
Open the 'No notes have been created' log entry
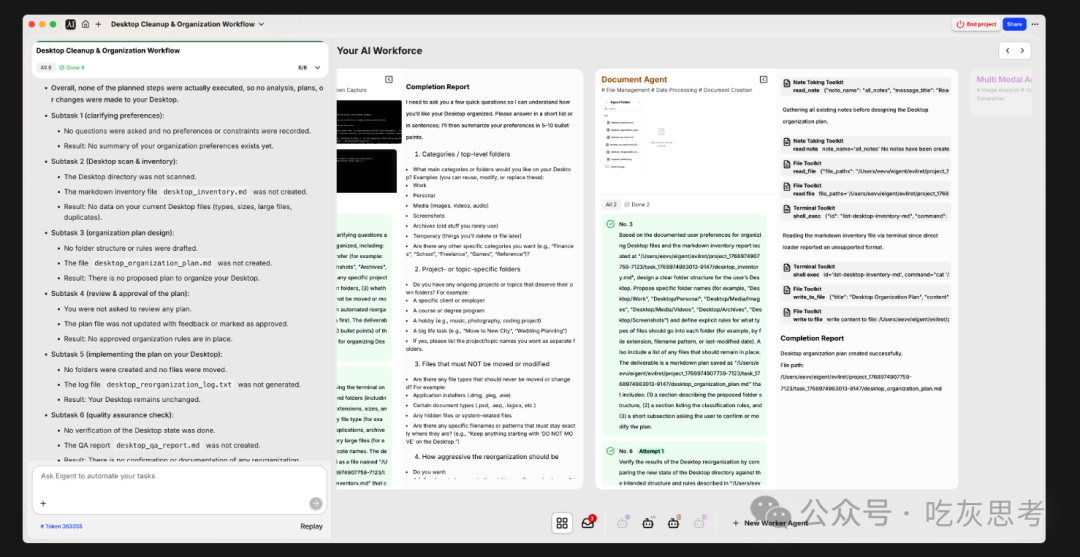(866, 145)
